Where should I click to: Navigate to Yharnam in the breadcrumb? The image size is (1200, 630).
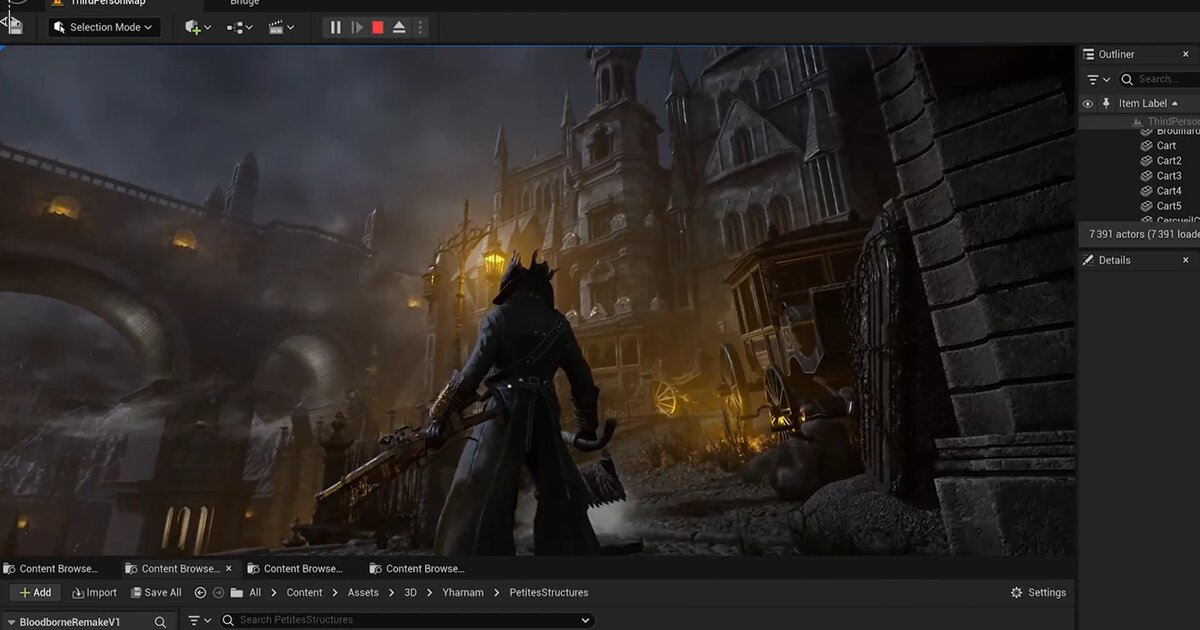point(463,593)
